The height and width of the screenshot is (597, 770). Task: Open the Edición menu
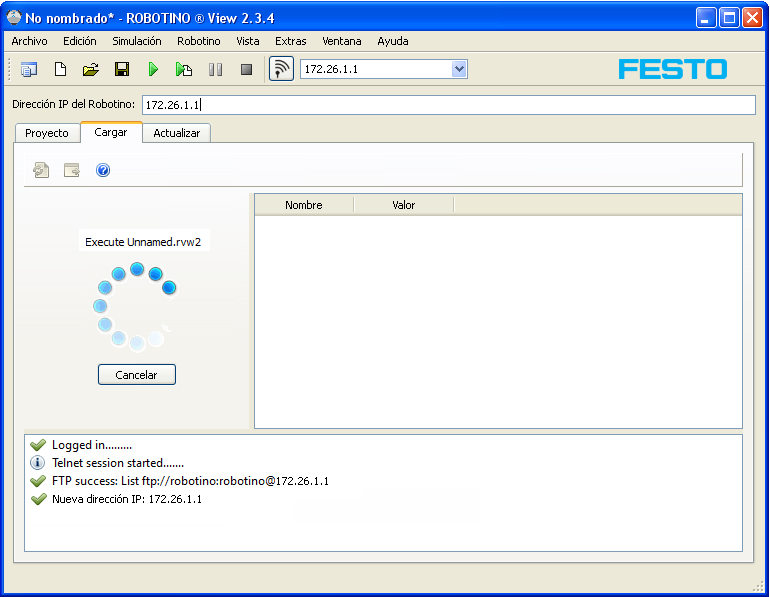(x=80, y=41)
